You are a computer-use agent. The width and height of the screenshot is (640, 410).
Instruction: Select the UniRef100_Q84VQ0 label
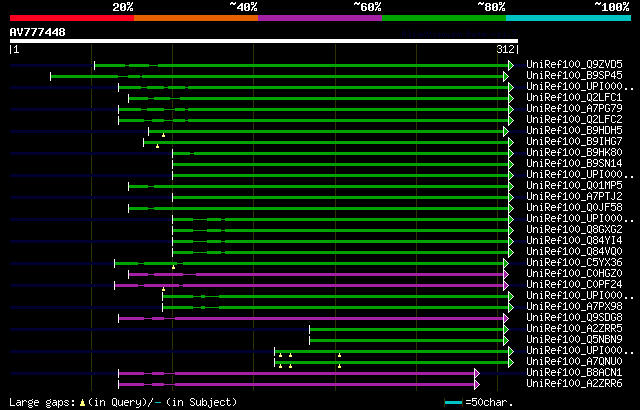[574, 252]
